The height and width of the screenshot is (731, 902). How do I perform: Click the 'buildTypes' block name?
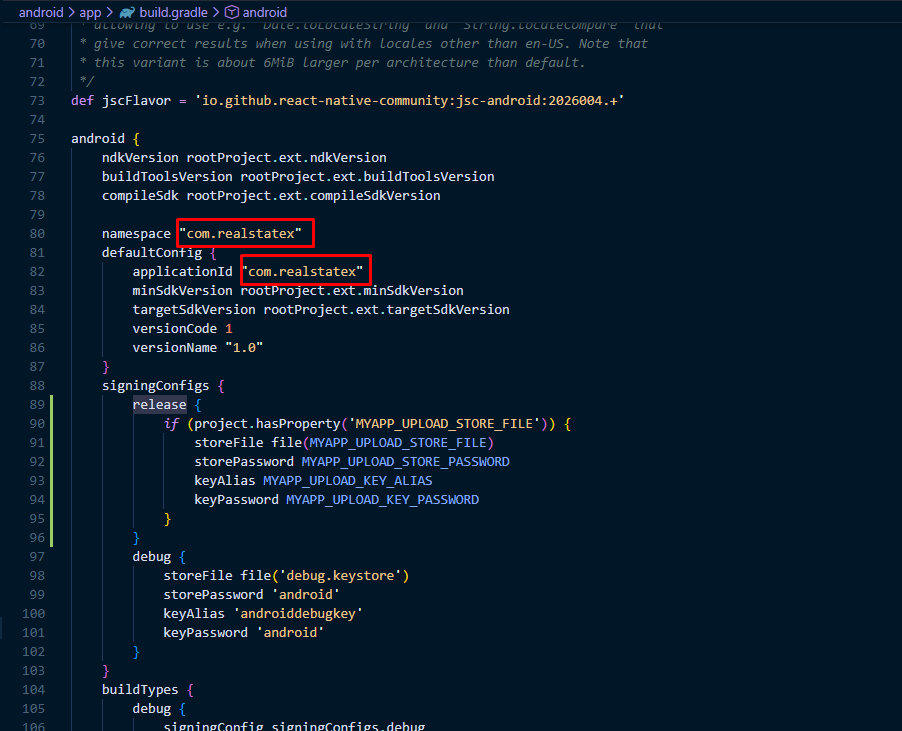[140, 690]
